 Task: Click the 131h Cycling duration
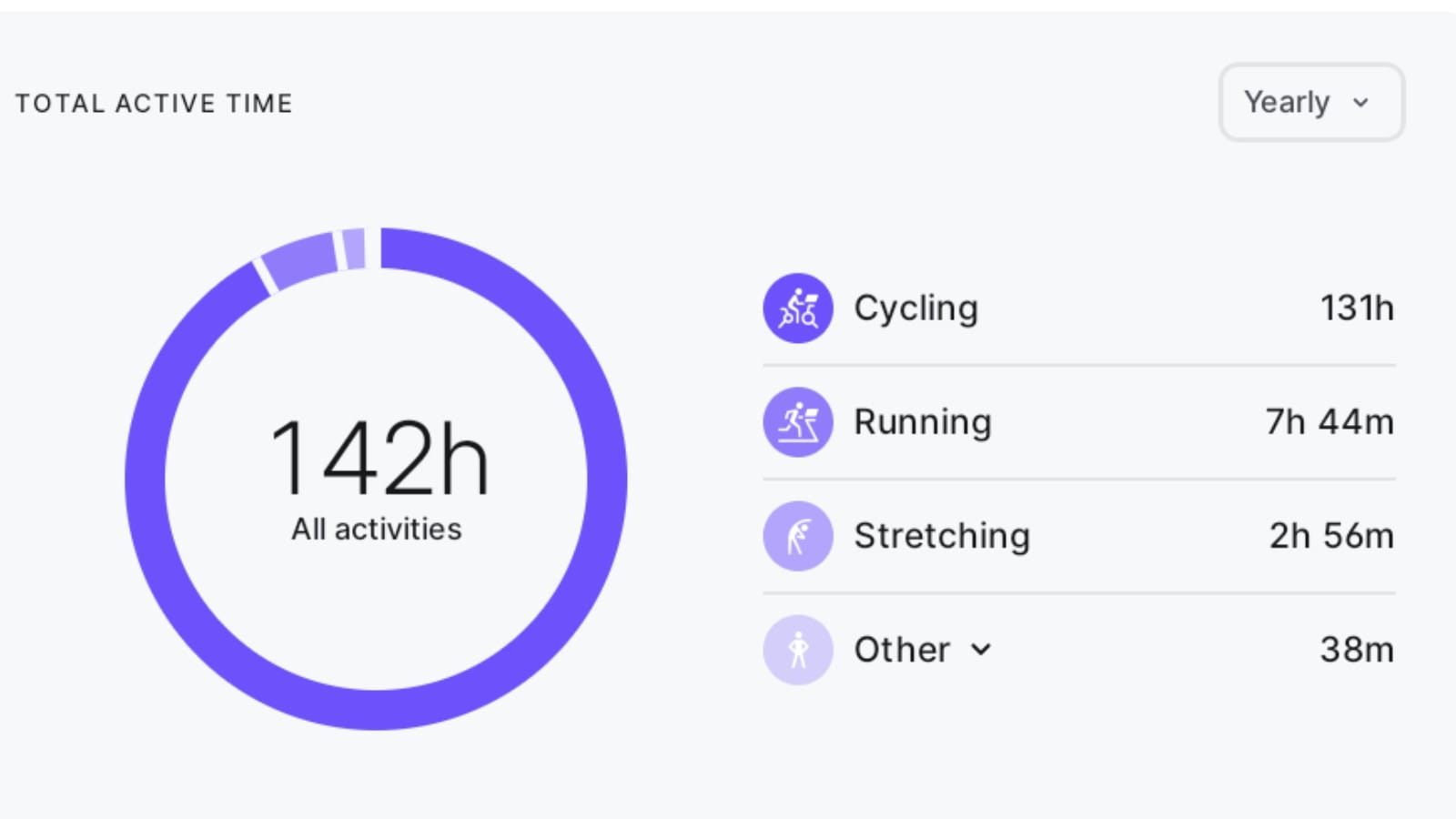click(x=1356, y=308)
